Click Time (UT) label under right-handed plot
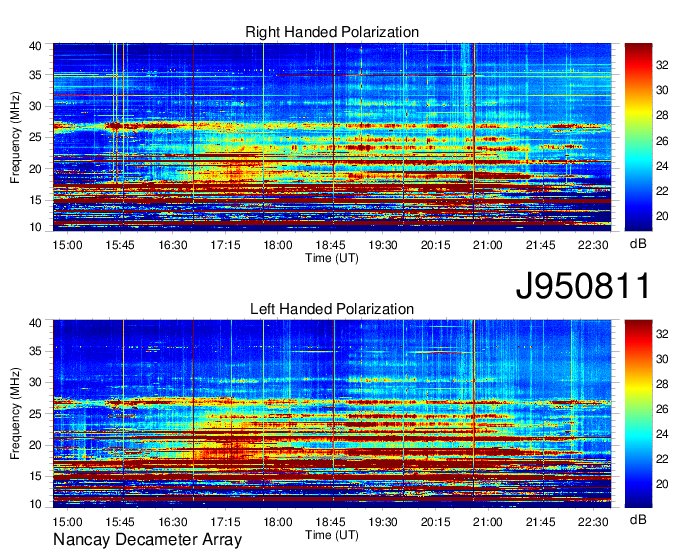 (x=332, y=258)
